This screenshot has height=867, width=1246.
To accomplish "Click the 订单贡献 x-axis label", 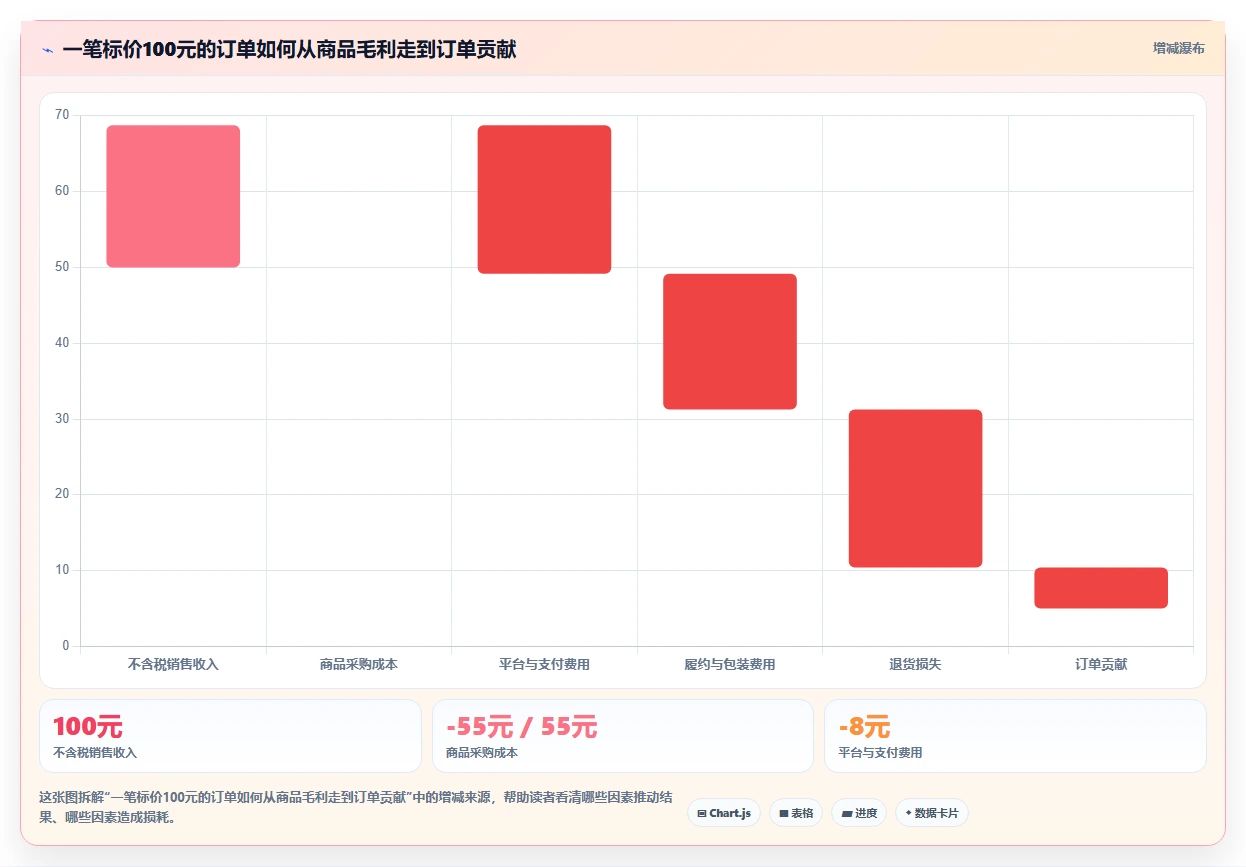I will coord(1101,664).
